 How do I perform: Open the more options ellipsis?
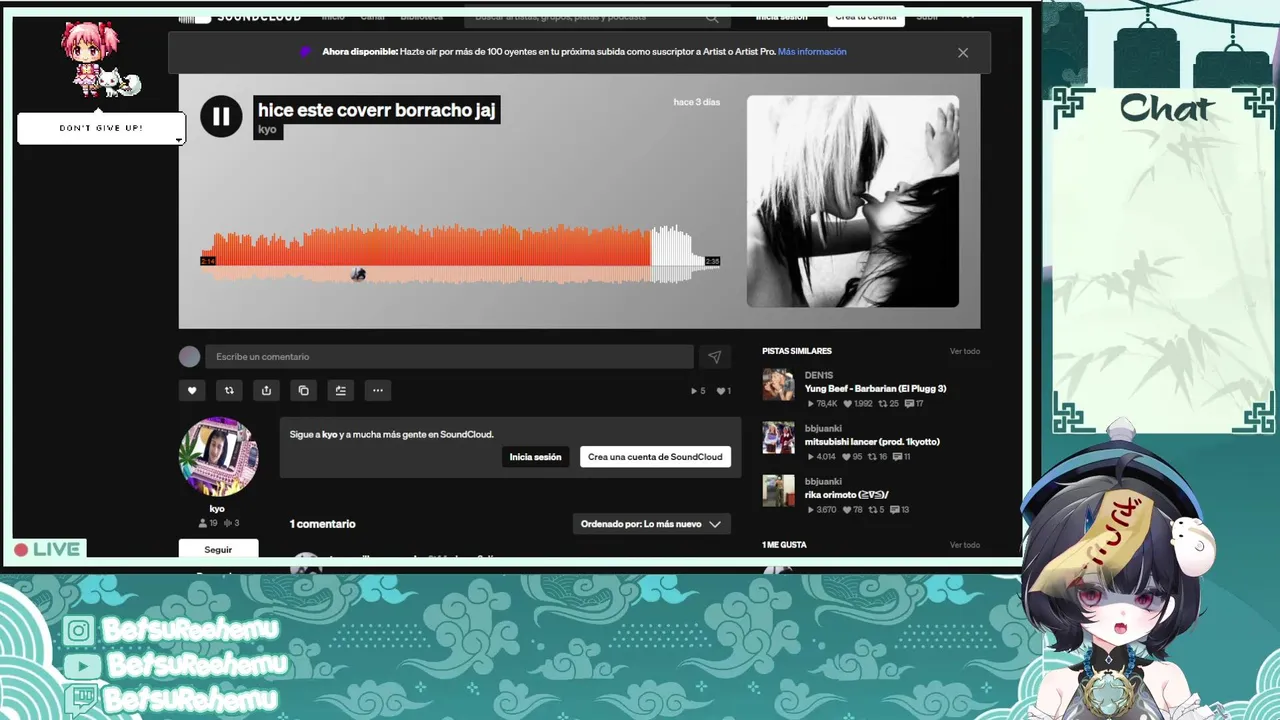click(378, 390)
